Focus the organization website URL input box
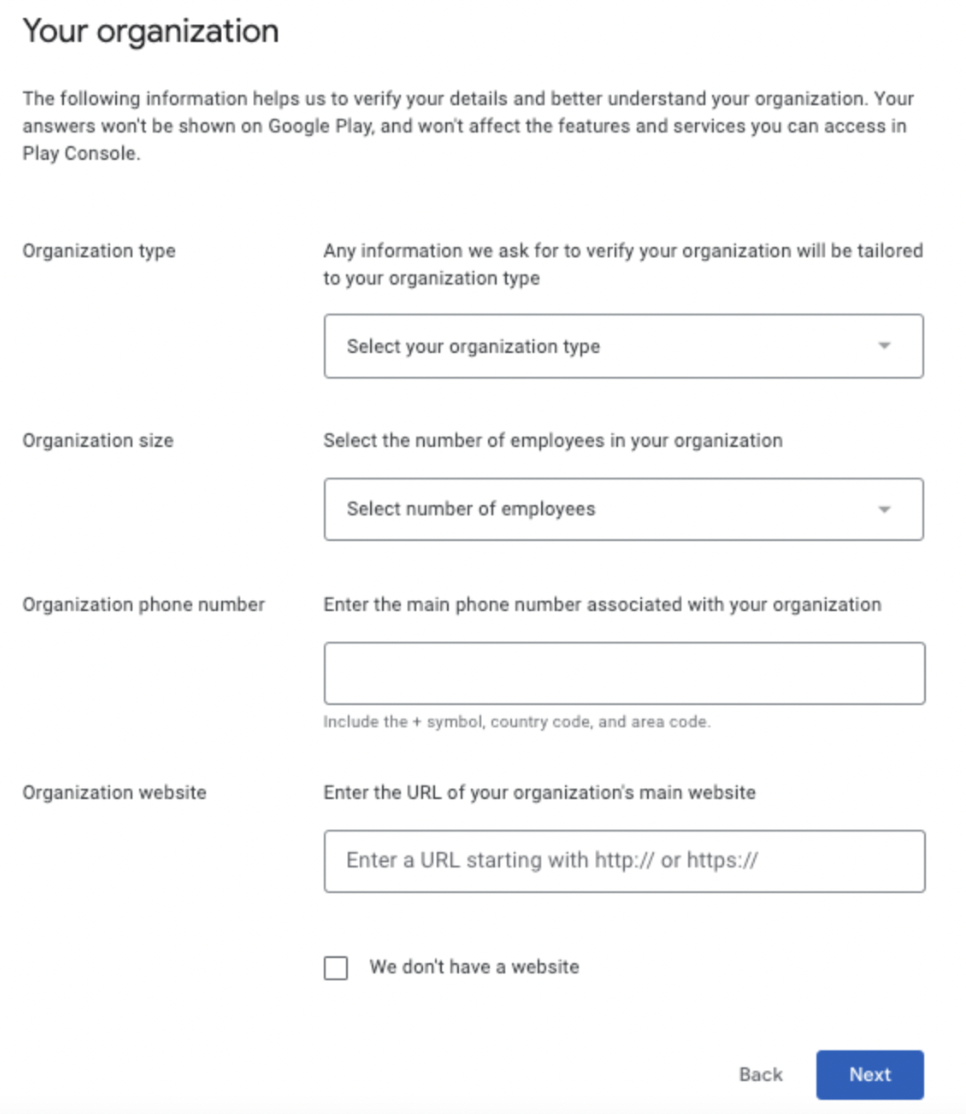The height and width of the screenshot is (1114, 966). 624,861
